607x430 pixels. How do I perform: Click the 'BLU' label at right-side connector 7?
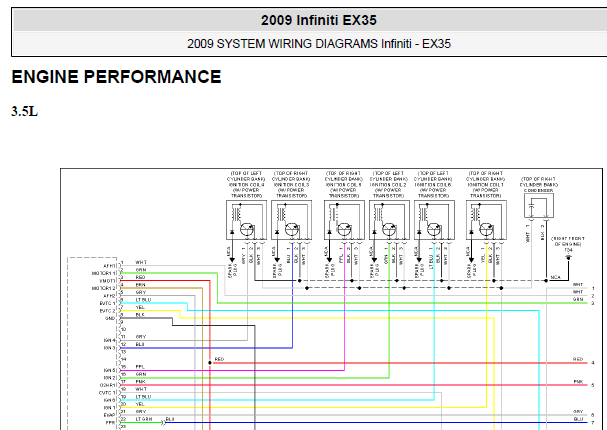click(x=578, y=419)
